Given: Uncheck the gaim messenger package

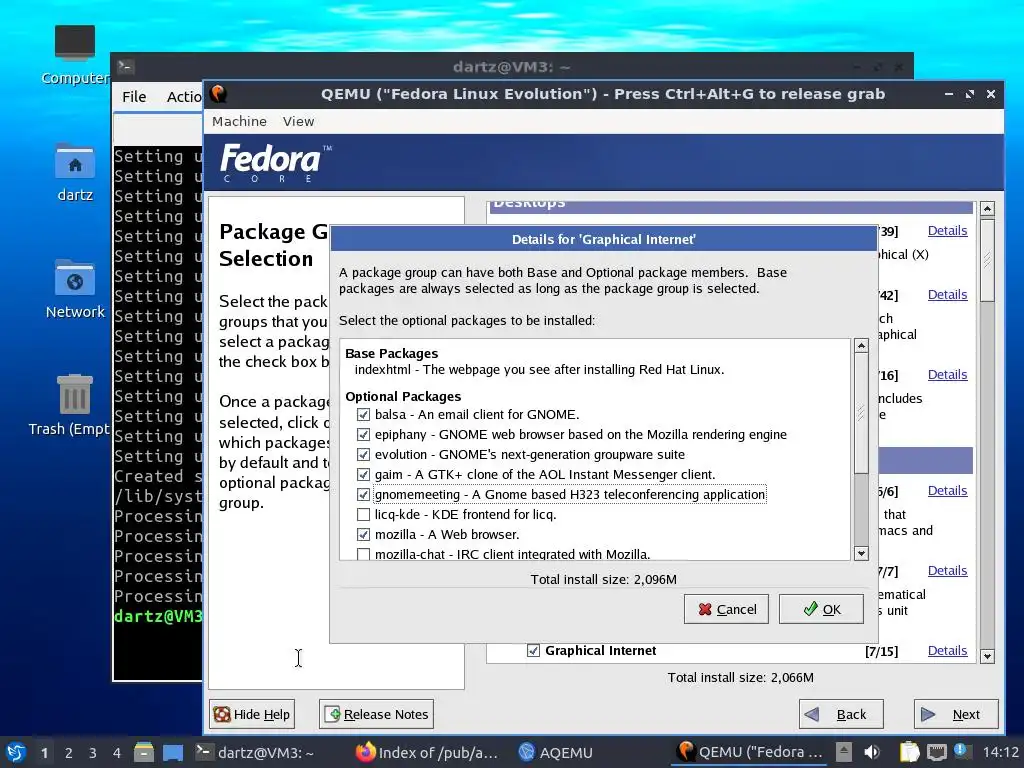Looking at the screenshot, I should (364, 475).
